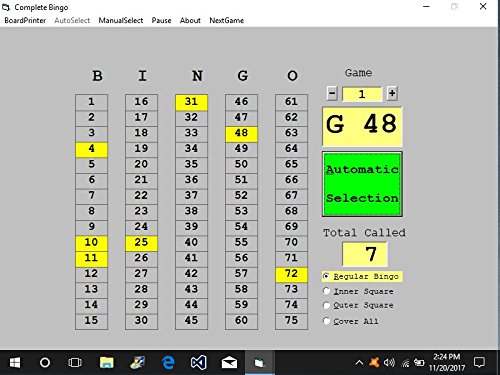Open the Action Center notifications icon
The width and height of the screenshot is (500, 375).
(x=480, y=363)
